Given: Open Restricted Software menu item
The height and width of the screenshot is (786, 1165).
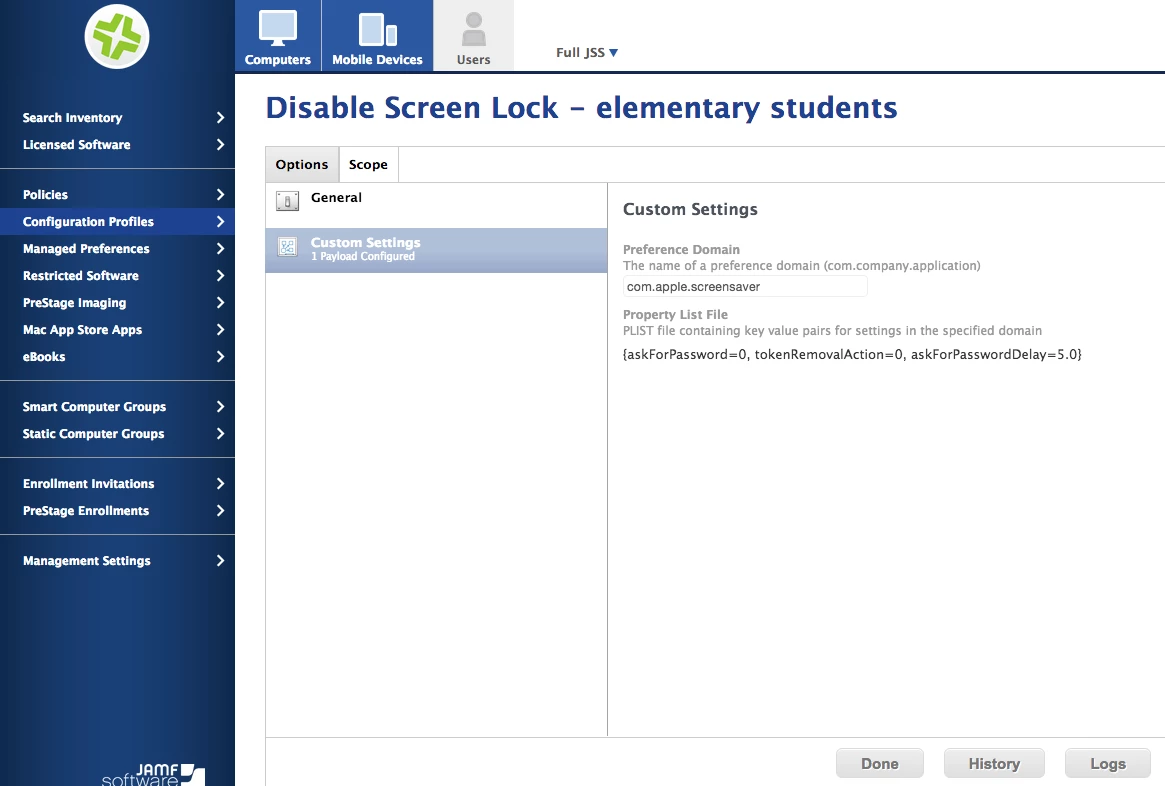Looking at the screenshot, I should tap(81, 276).
